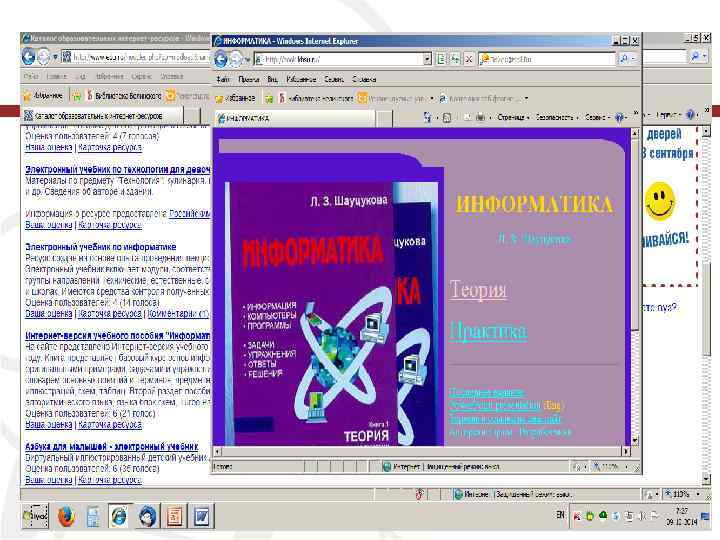The image size is (720, 540).
Task: Click add-to-favorites-bar icon in background window
Action: click(x=76, y=96)
